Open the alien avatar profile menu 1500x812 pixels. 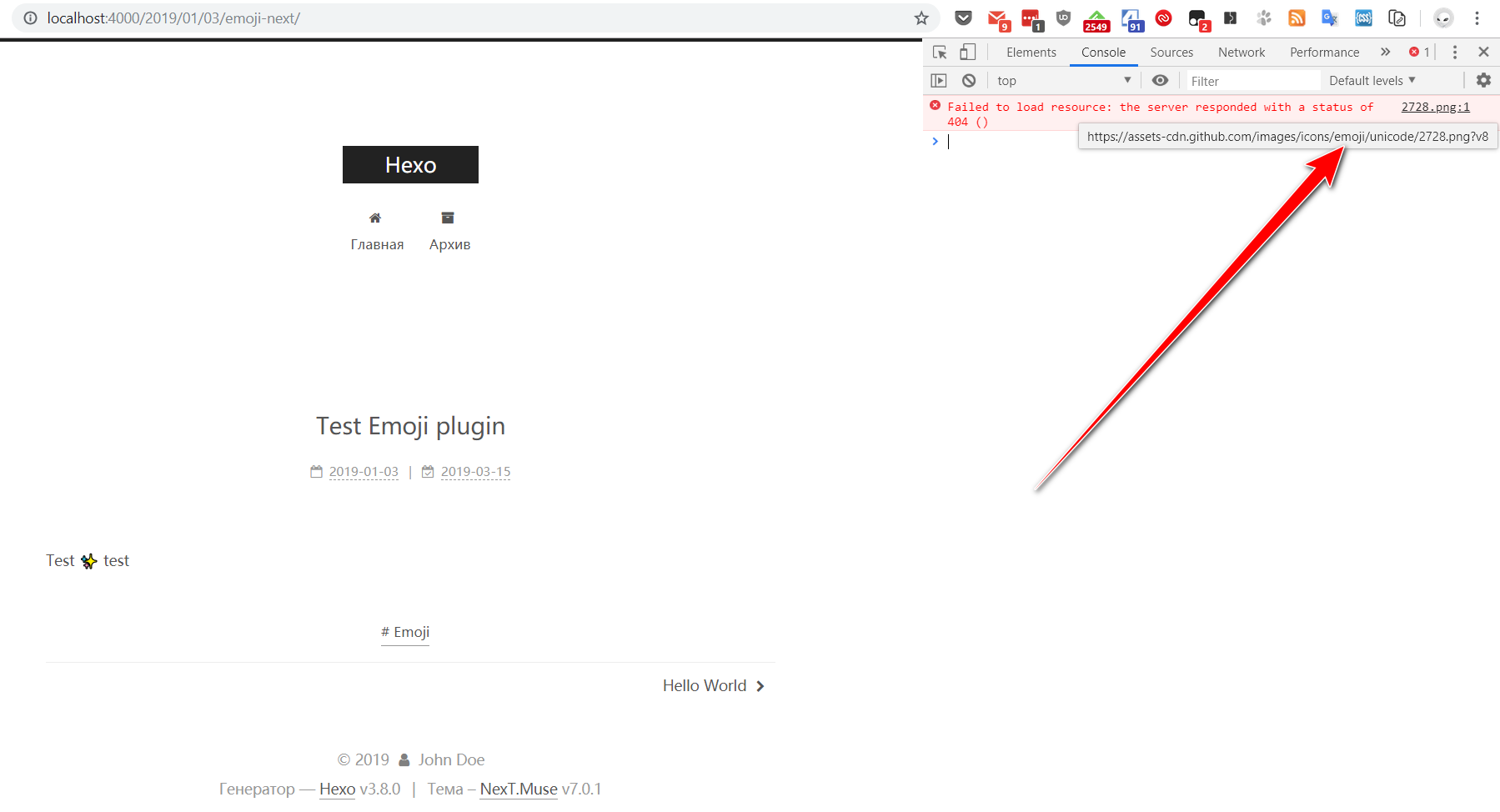click(x=1443, y=18)
